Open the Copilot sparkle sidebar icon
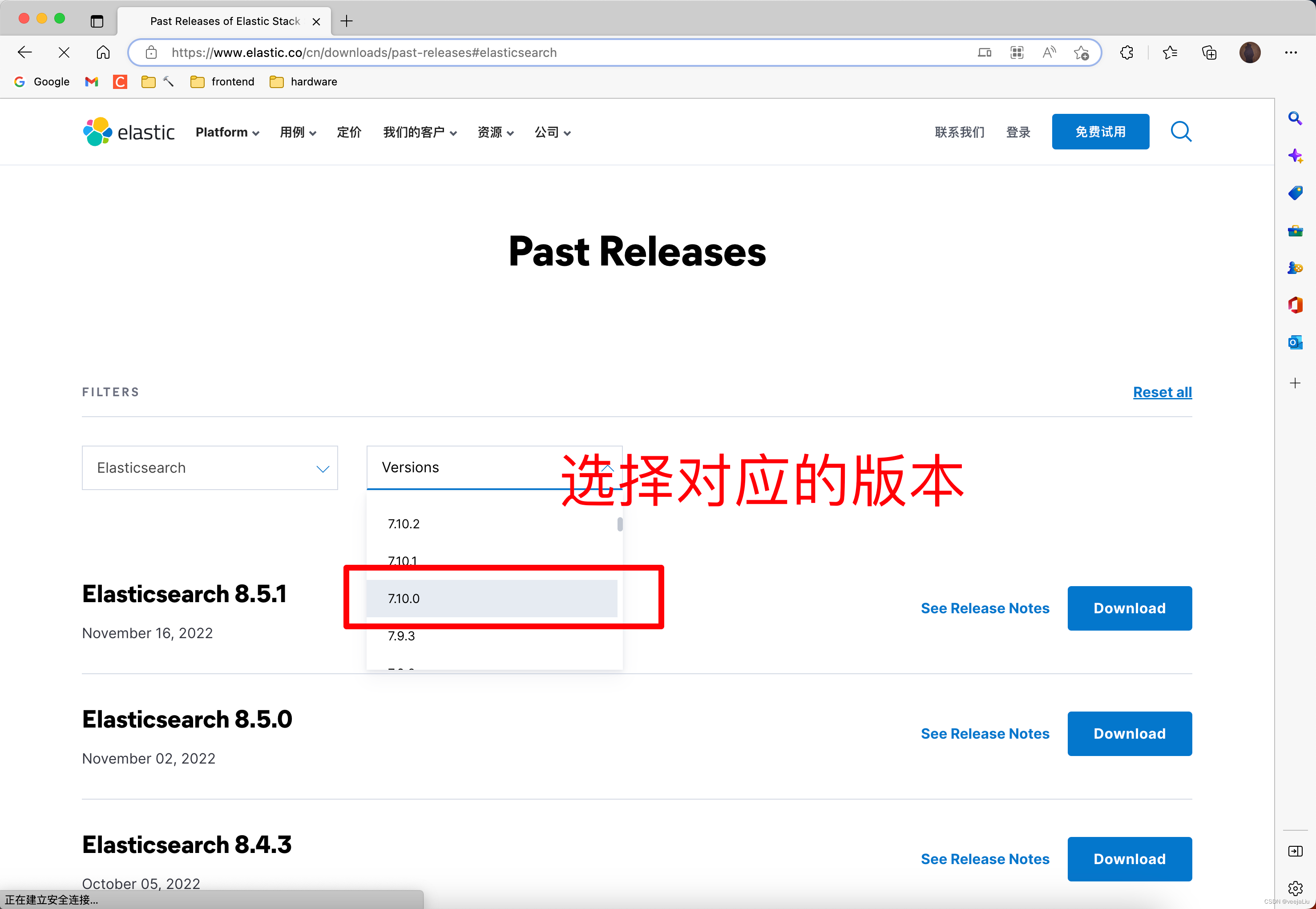Screen dimensions: 1316x909 1295,156
